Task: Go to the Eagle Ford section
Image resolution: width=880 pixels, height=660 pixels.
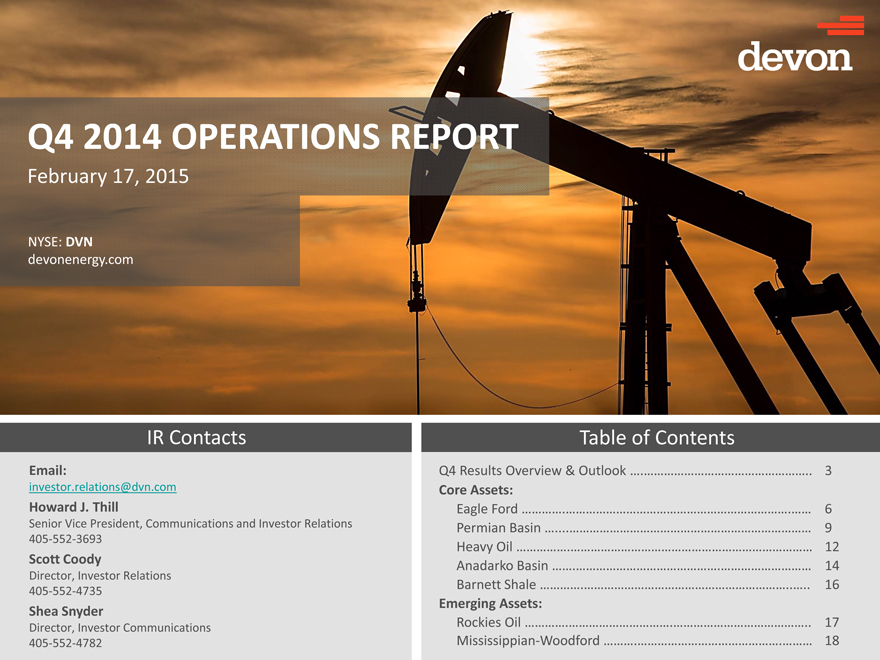Action: coord(486,509)
